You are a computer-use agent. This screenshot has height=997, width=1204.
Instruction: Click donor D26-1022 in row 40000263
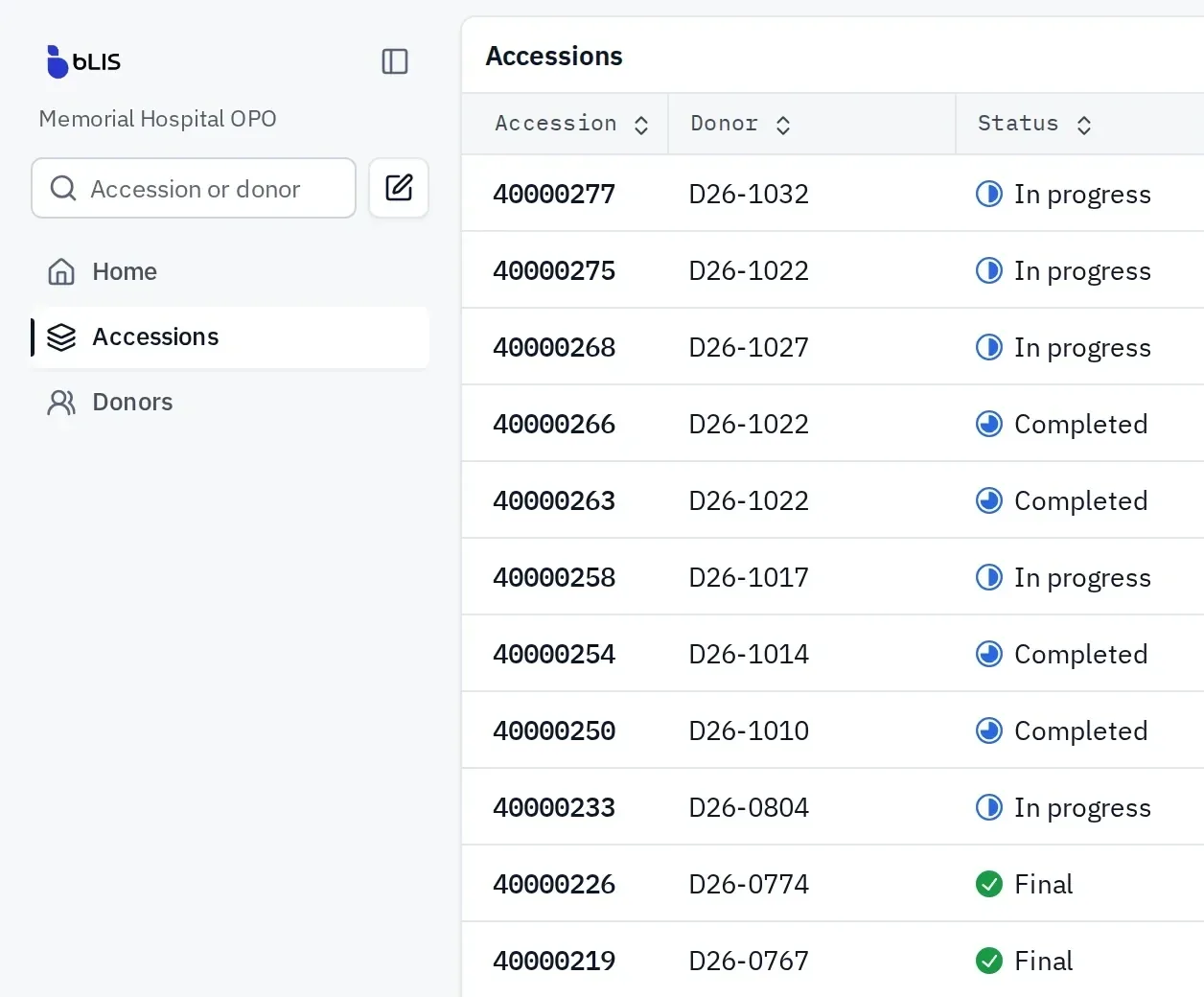tap(749, 500)
